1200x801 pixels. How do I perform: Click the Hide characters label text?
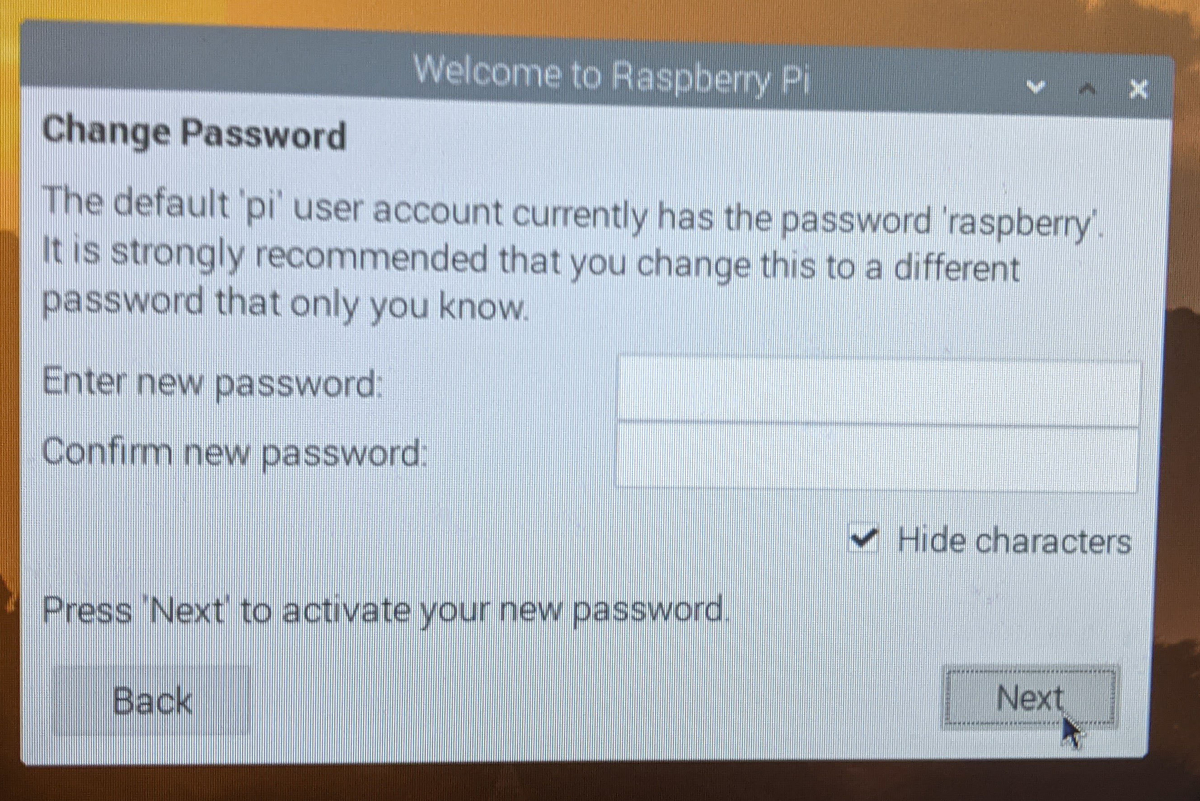tap(1014, 541)
